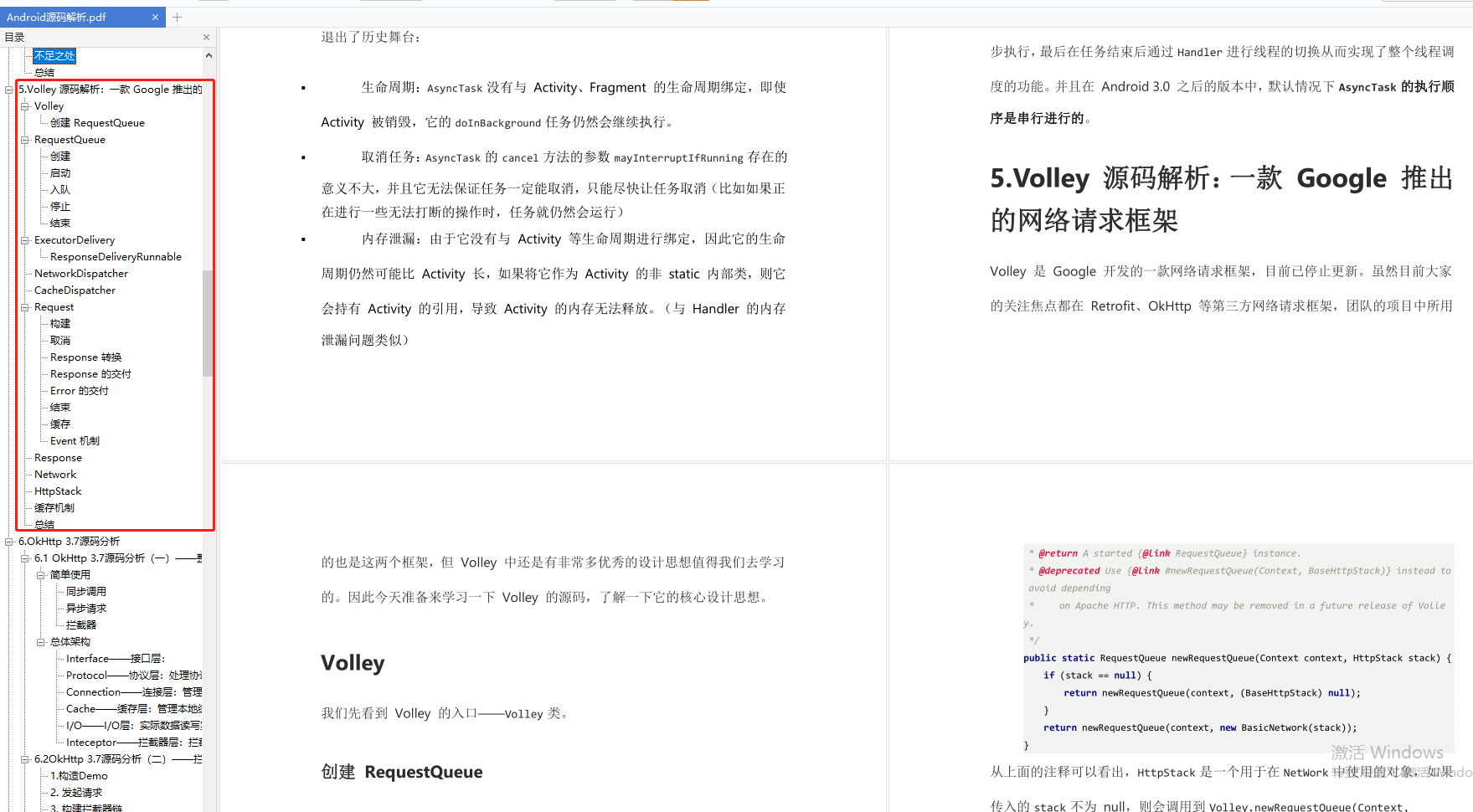Open the 2. 发起请求 outline entry
Screen dimensions: 1473x812
click(x=76, y=793)
